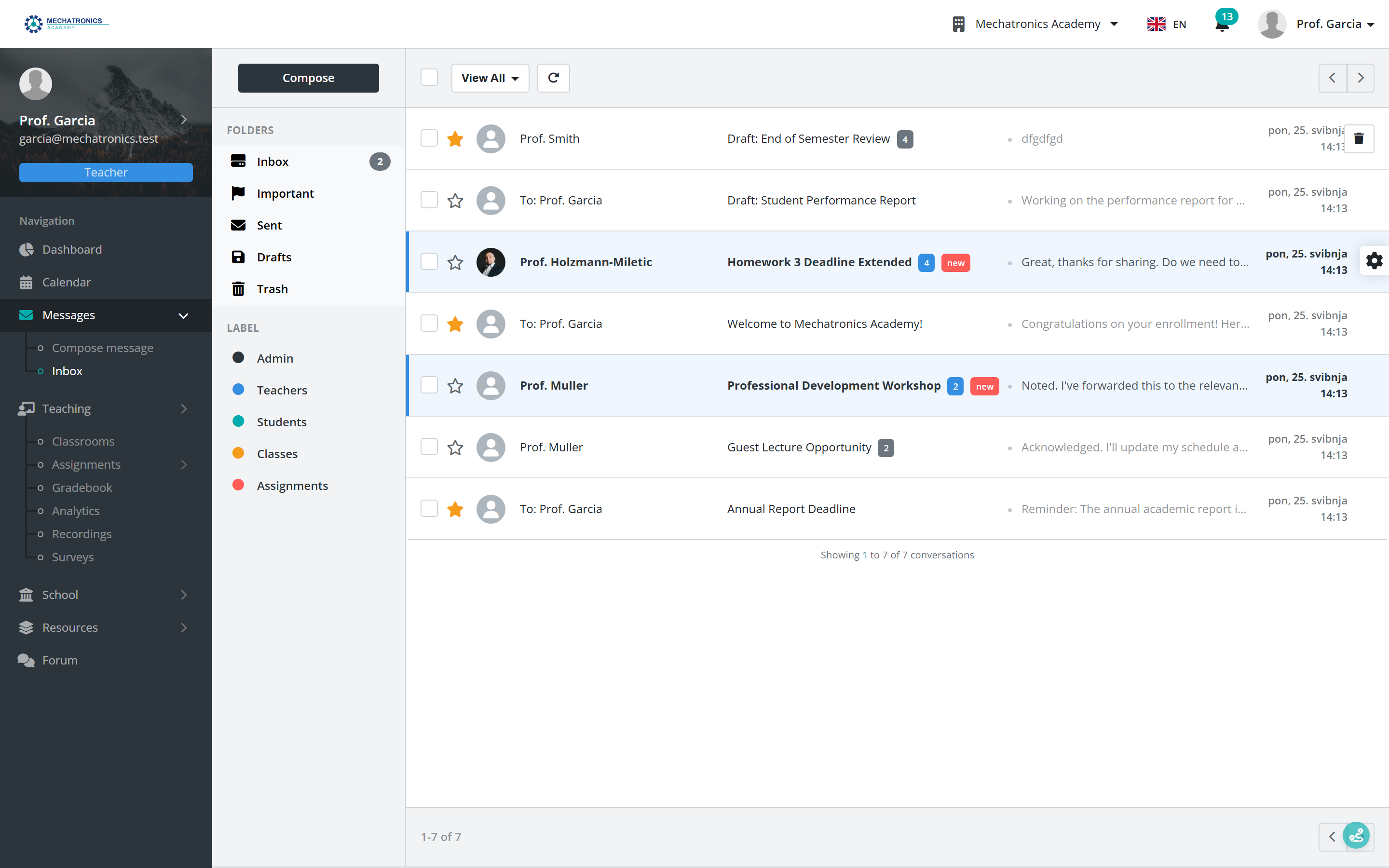Click the Mechatronics Academy logo
Viewport: 1389px width, 868px height.
point(66,24)
